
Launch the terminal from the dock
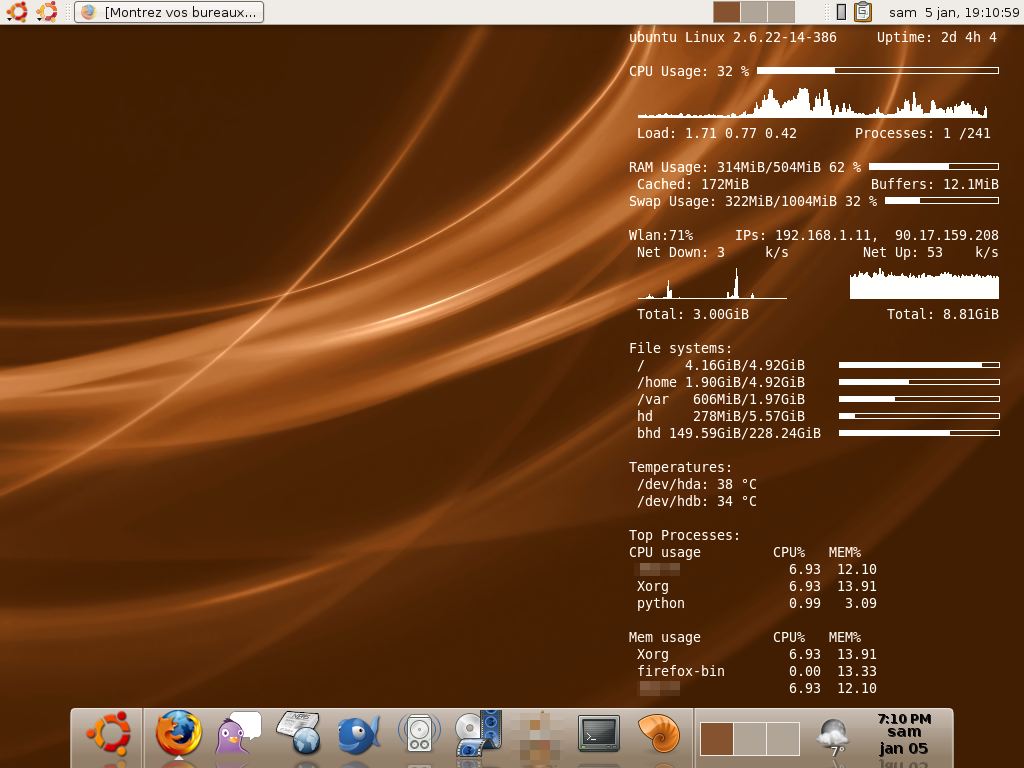(x=598, y=734)
